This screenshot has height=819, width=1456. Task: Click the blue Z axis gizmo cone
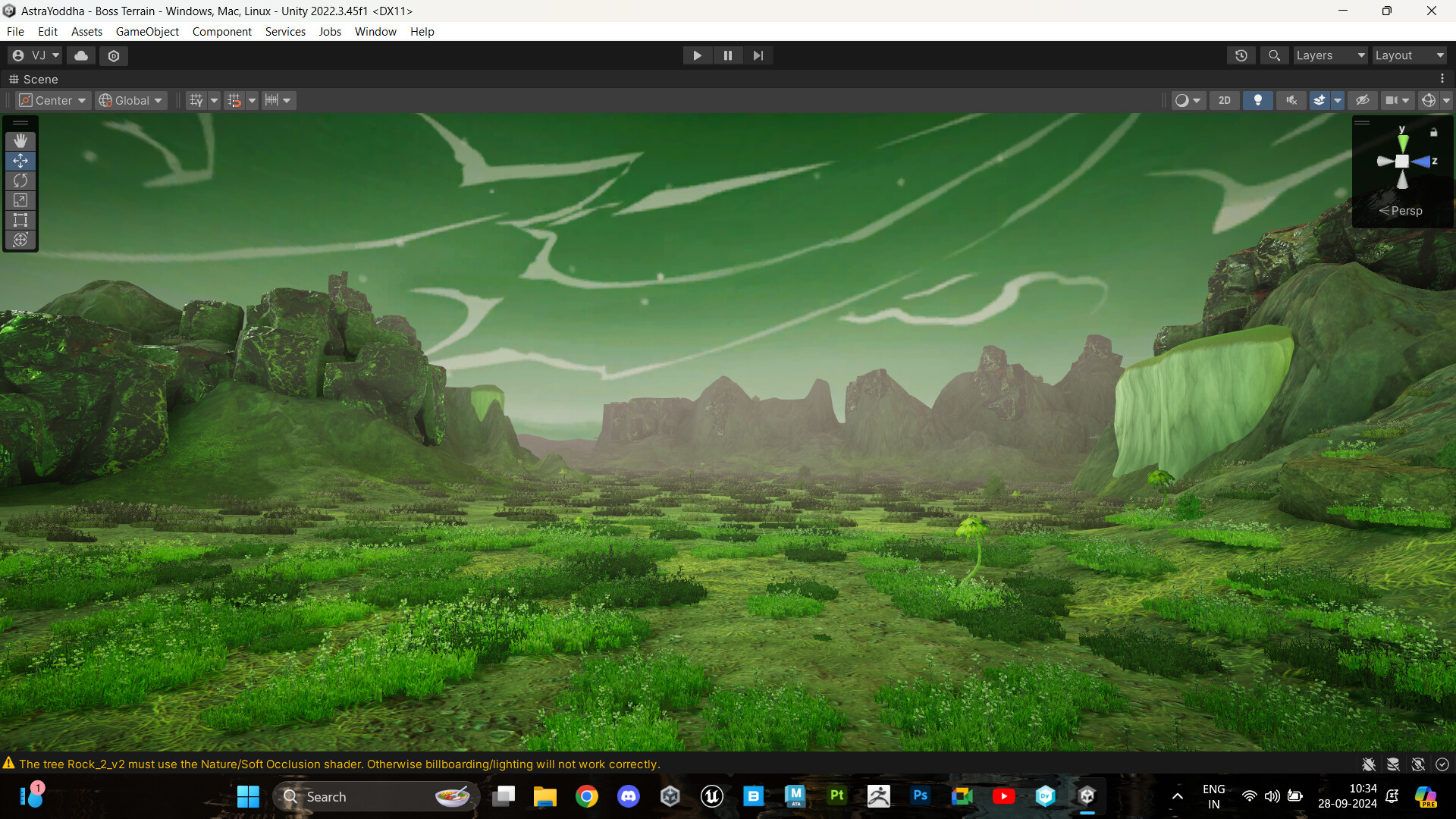[1421, 162]
